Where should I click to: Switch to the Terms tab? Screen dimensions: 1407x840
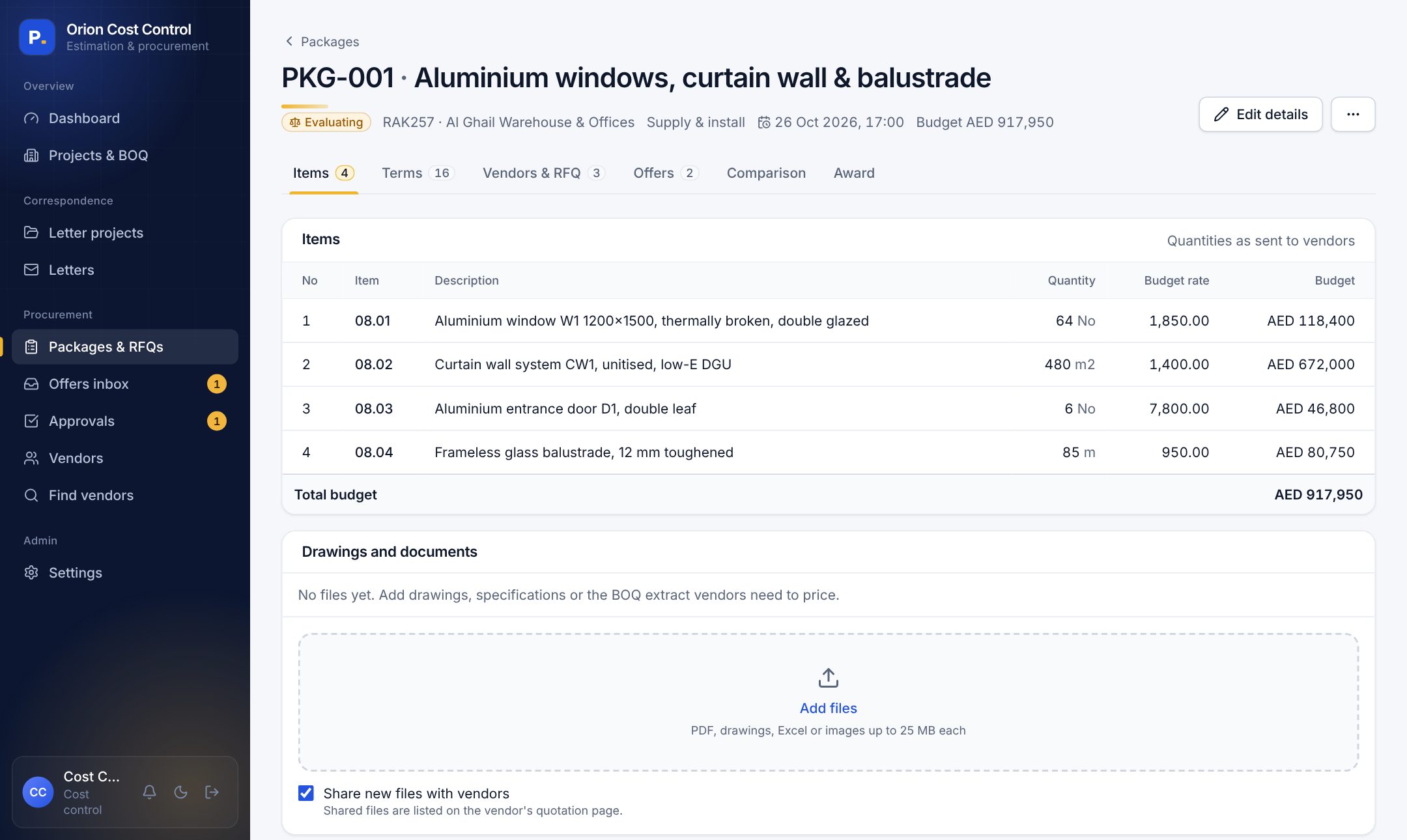[x=417, y=173]
